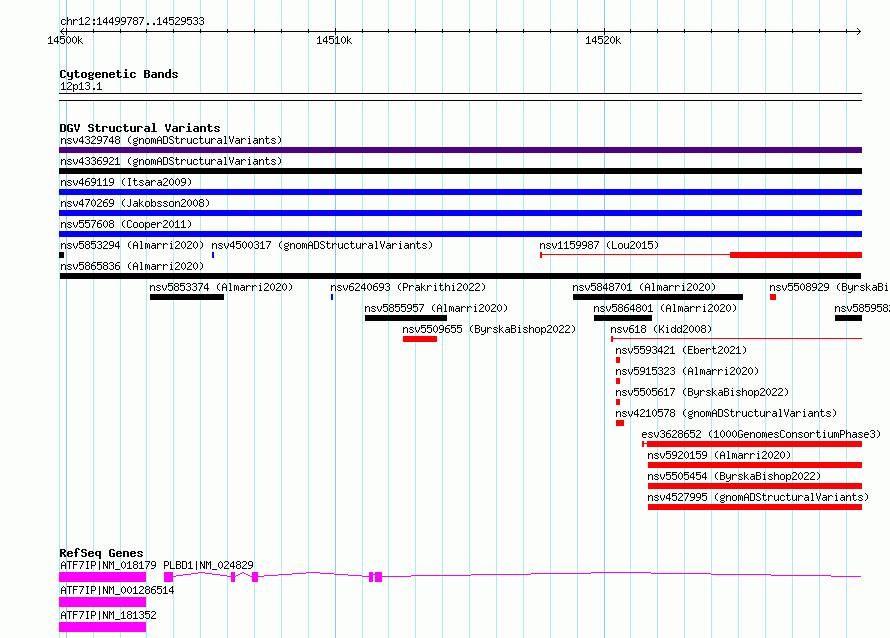Open the PLBD1|NM_024829 gene label
The image size is (890, 638).
pos(208,565)
